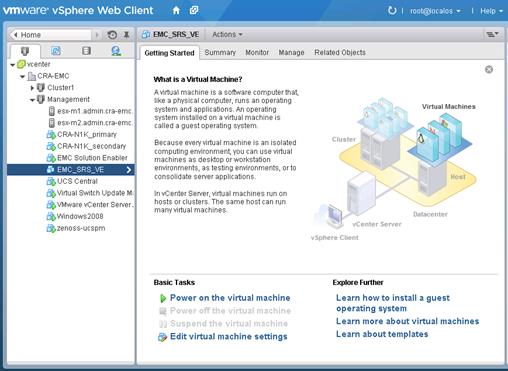Click the vmware vSphere Web Client logo
508x371 pixels.
[x=78, y=10]
